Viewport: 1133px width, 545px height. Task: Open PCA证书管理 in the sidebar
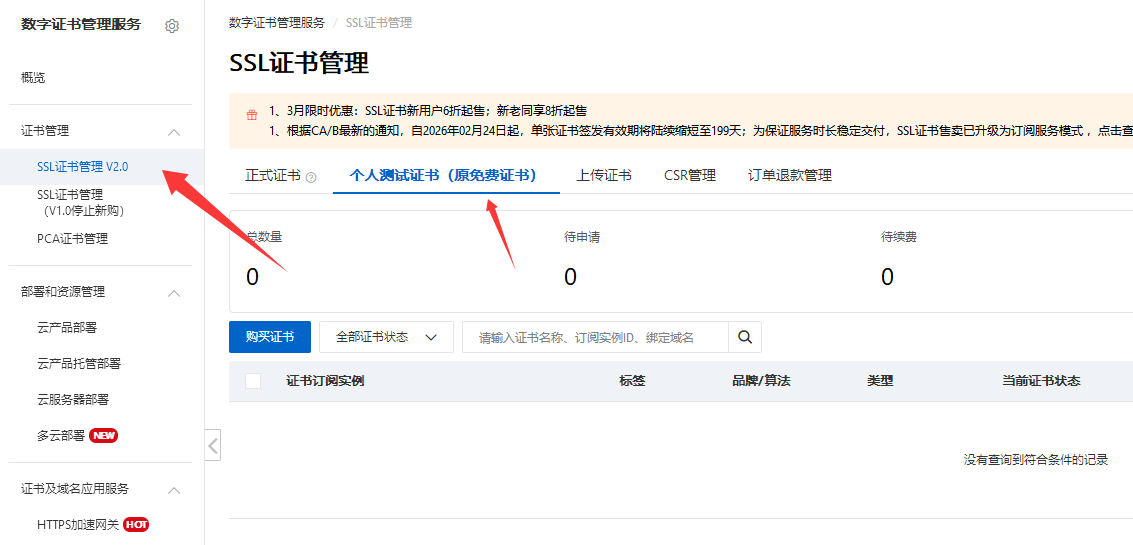pos(72,239)
